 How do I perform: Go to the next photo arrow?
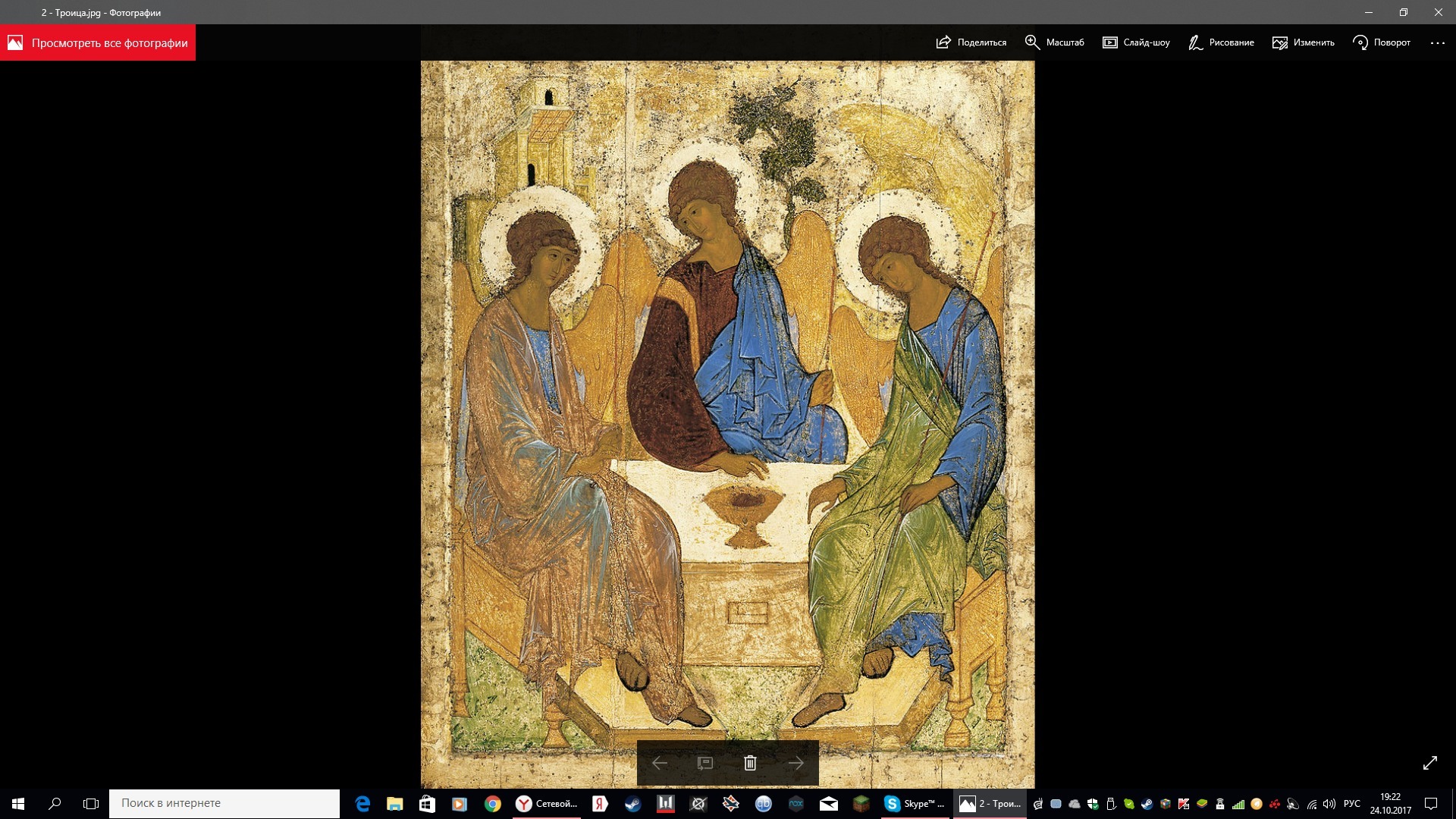click(x=795, y=763)
